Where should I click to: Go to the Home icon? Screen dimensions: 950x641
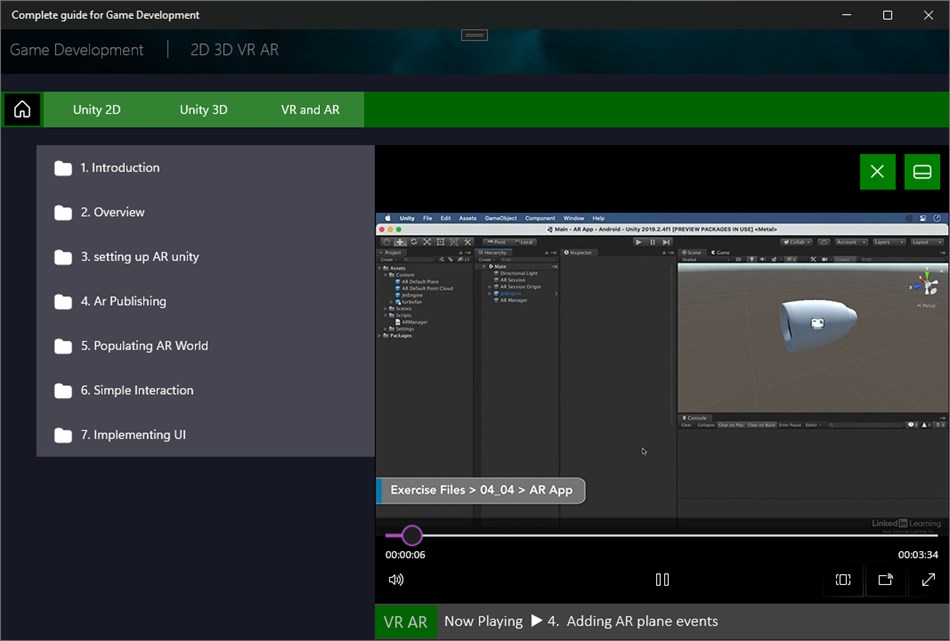coord(22,110)
